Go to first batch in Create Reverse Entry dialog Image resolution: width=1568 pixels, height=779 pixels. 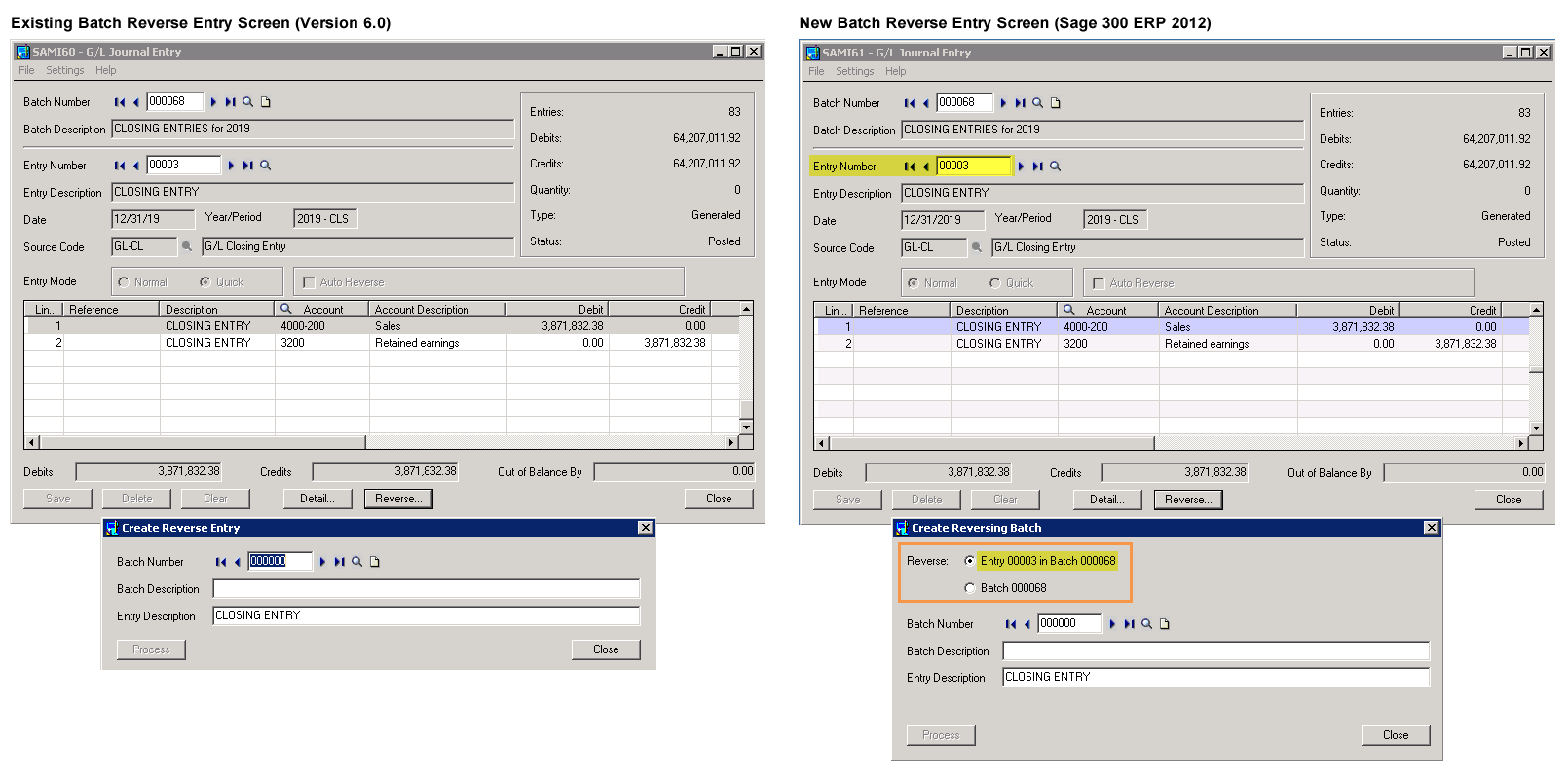click(220, 561)
